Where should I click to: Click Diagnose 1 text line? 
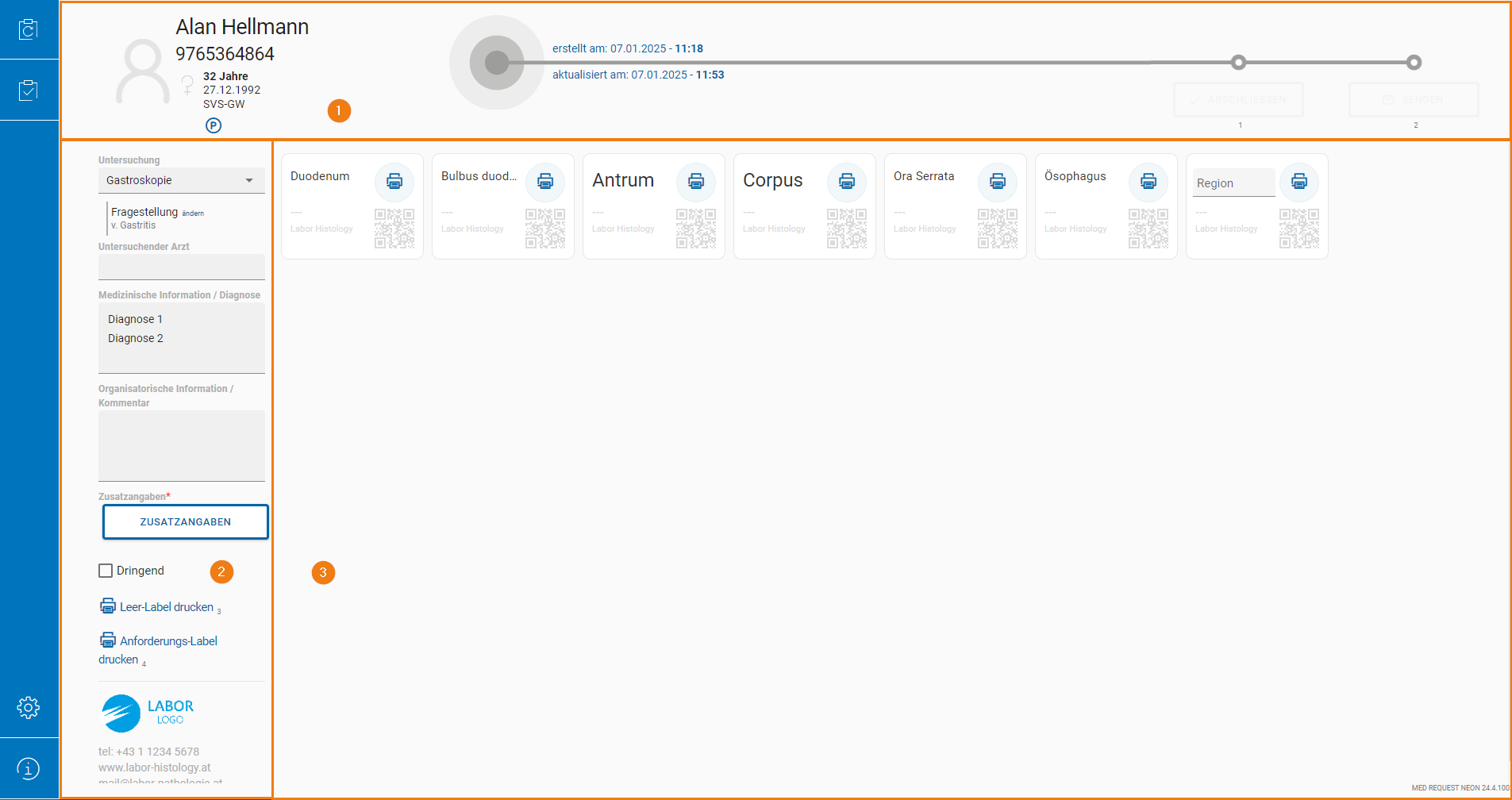[135, 319]
